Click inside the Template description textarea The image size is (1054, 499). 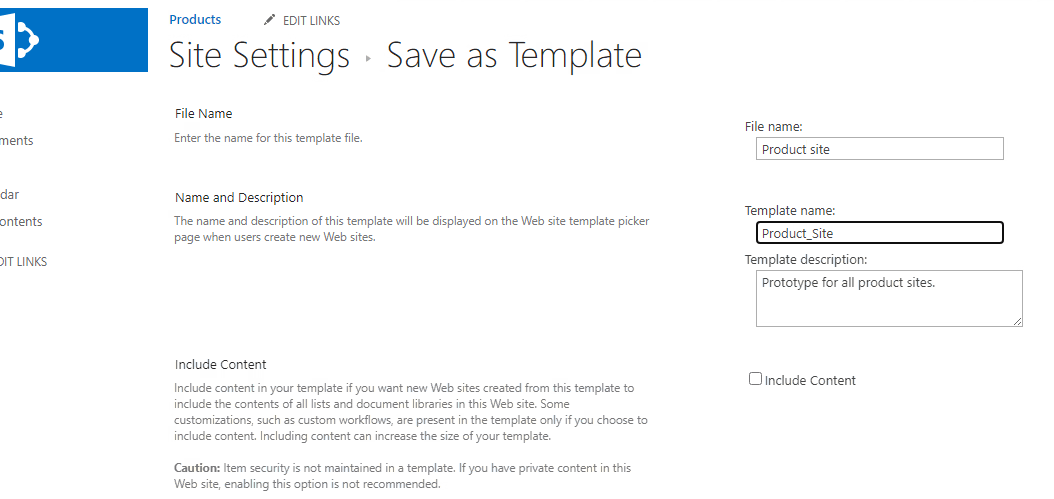(x=888, y=298)
